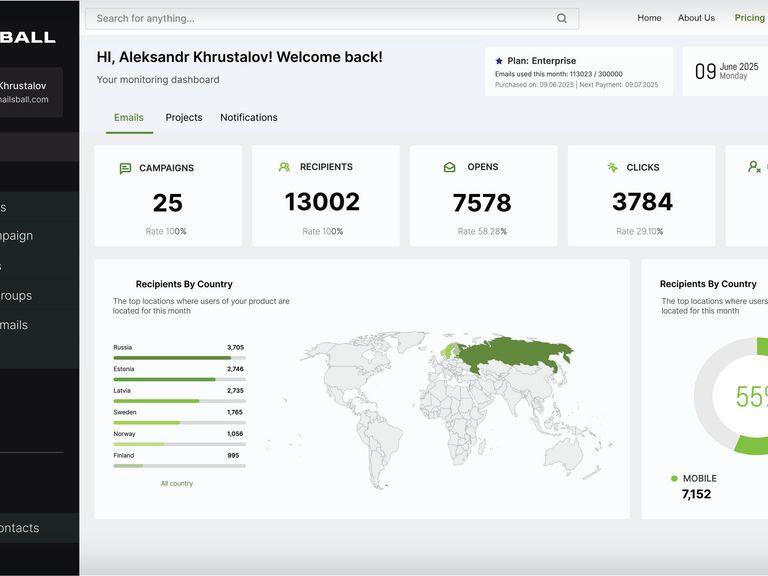Open the sidebar item ending in 'roups'
The width and height of the screenshot is (768, 576).
click(16, 296)
